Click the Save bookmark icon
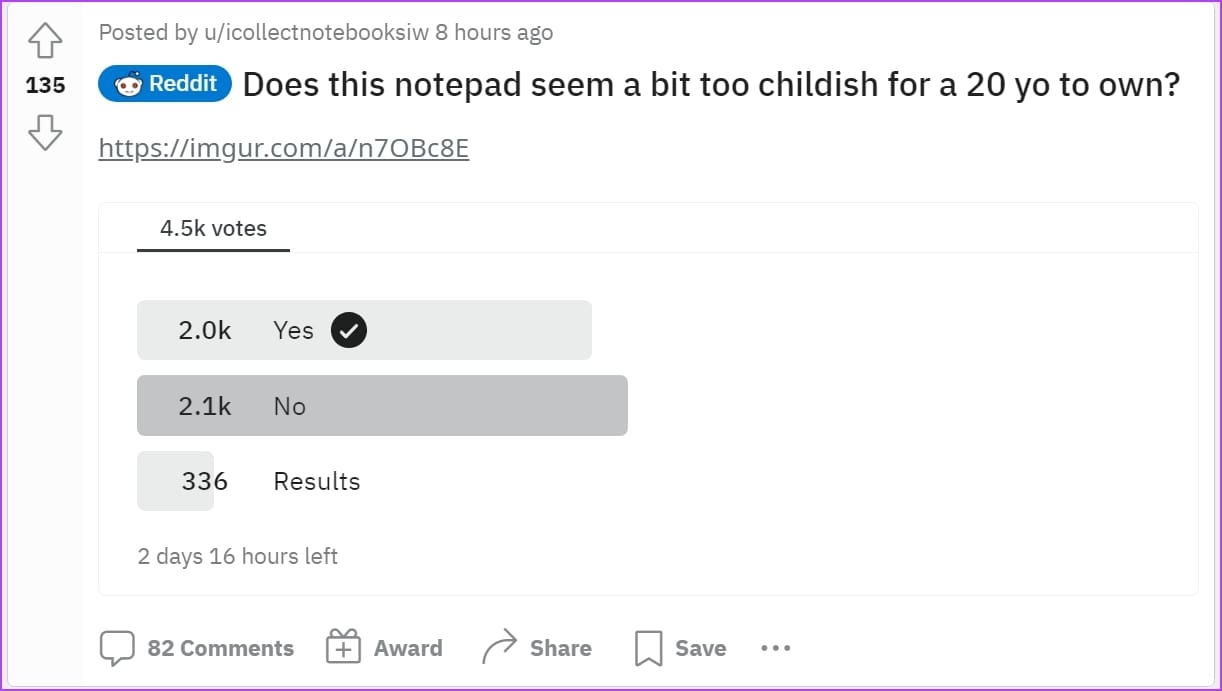Image resolution: width=1222 pixels, height=691 pixels. pyautogui.click(x=648, y=648)
